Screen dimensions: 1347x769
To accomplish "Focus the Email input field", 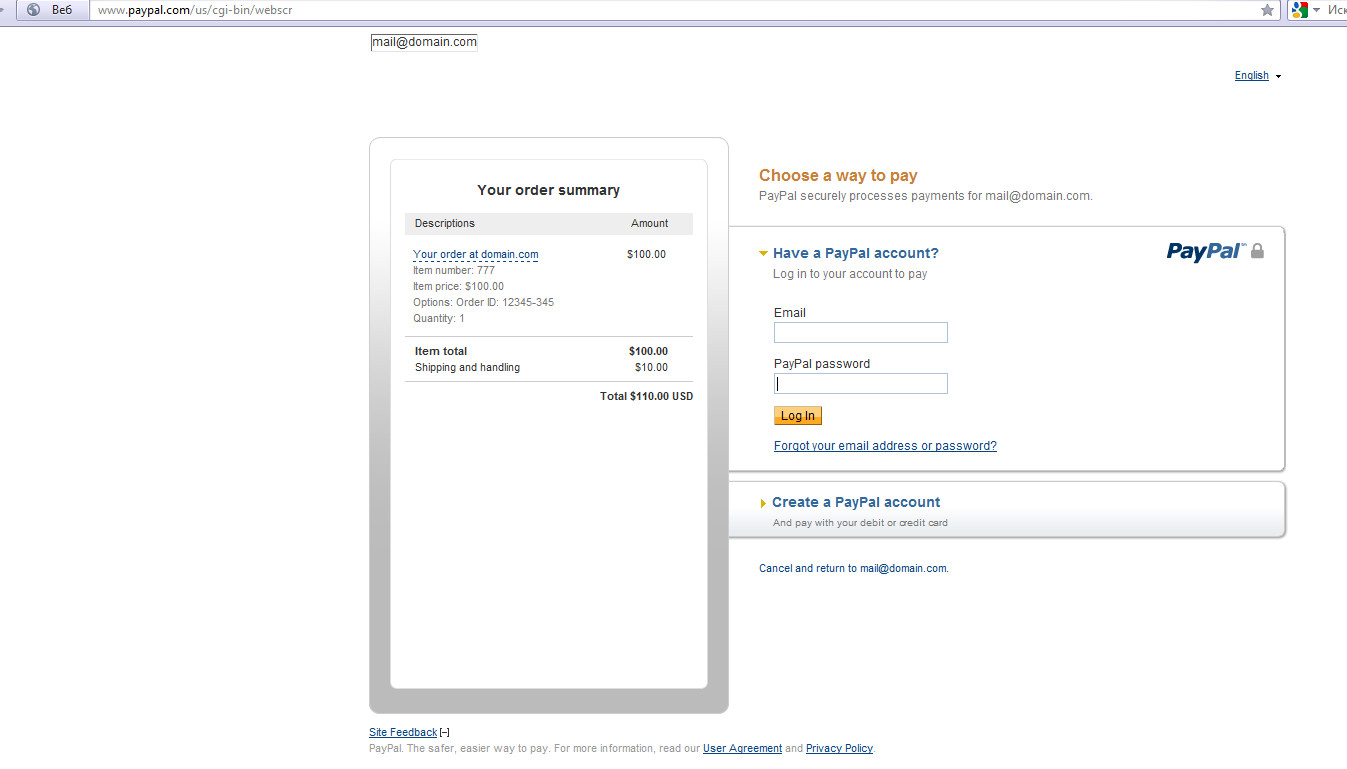I will [x=861, y=333].
